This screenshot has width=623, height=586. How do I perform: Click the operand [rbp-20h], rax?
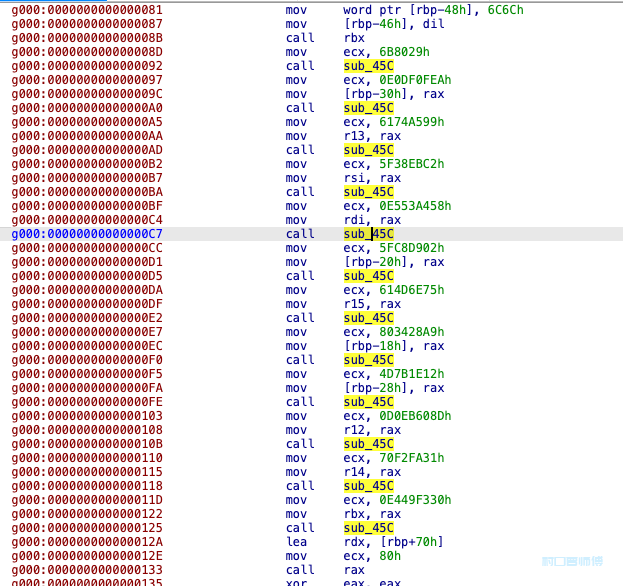click(x=394, y=262)
